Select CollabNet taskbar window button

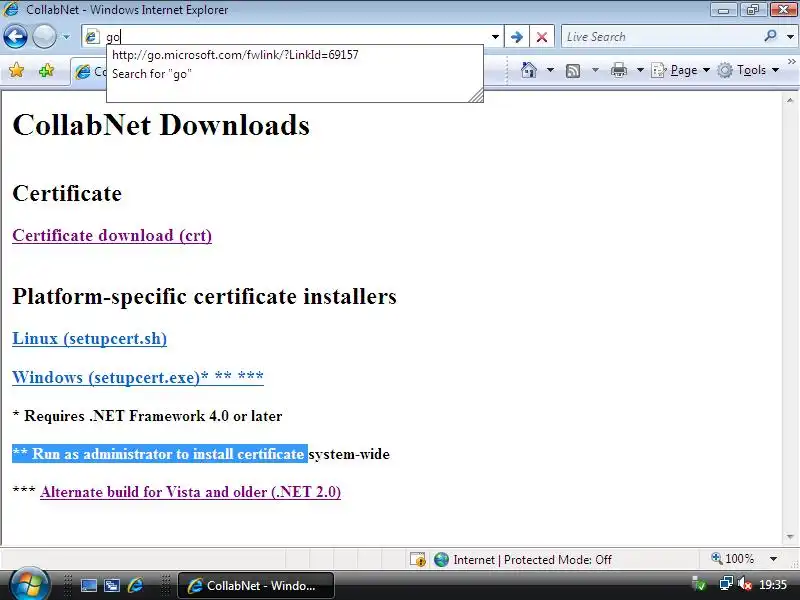[x=256, y=586]
